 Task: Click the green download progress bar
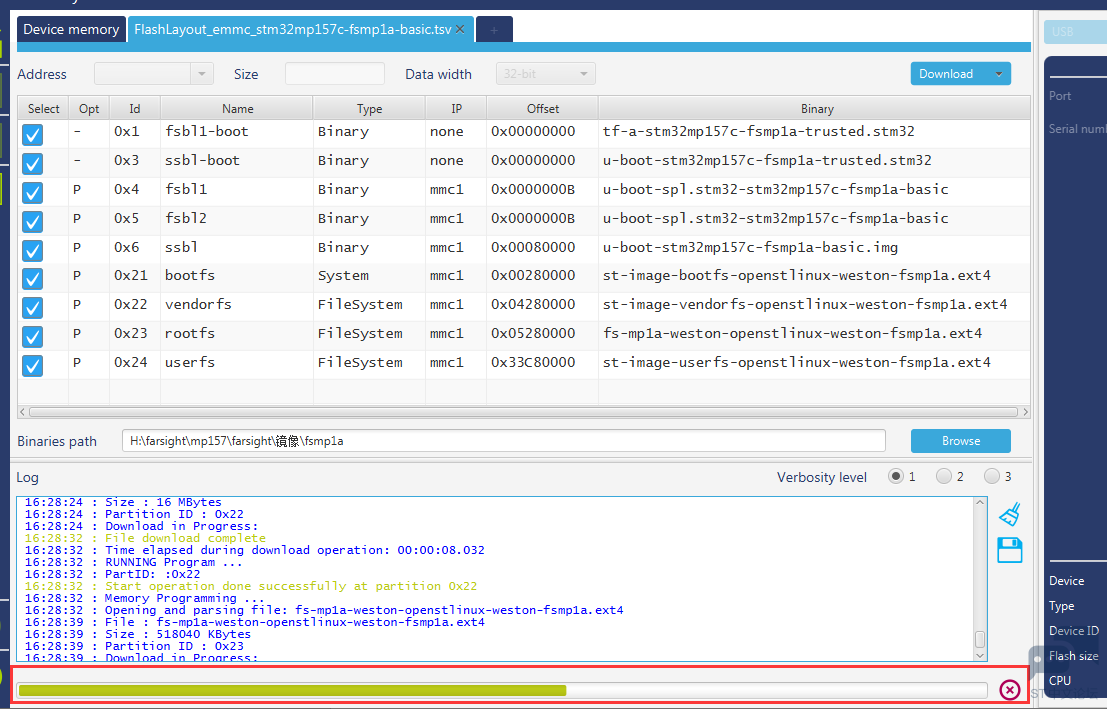292,690
